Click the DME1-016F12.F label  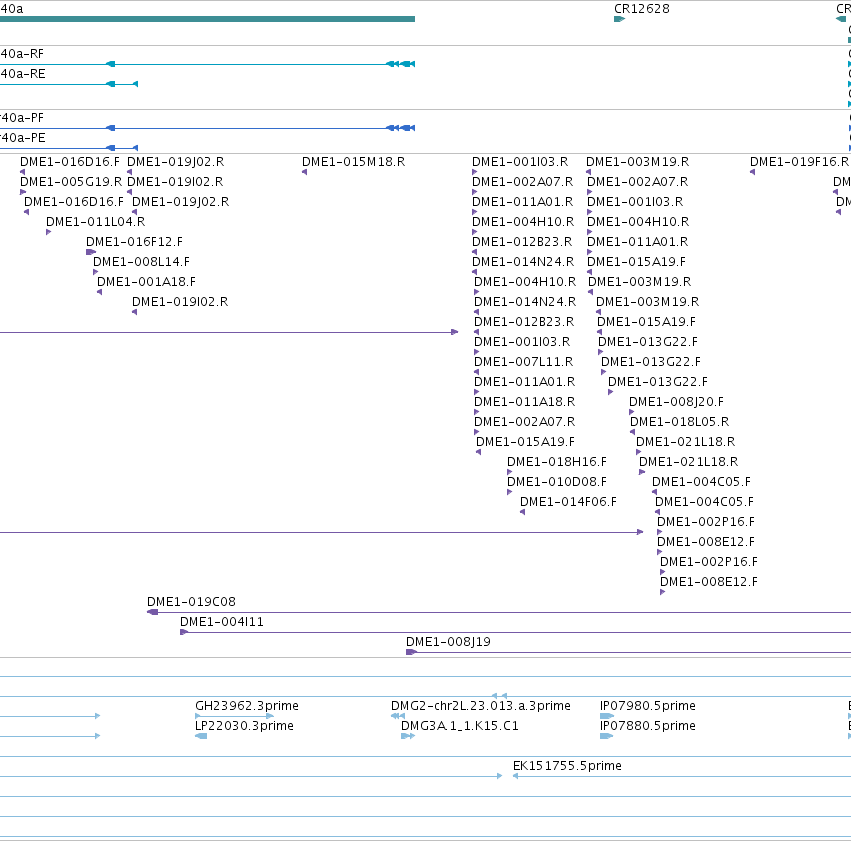[x=135, y=242]
